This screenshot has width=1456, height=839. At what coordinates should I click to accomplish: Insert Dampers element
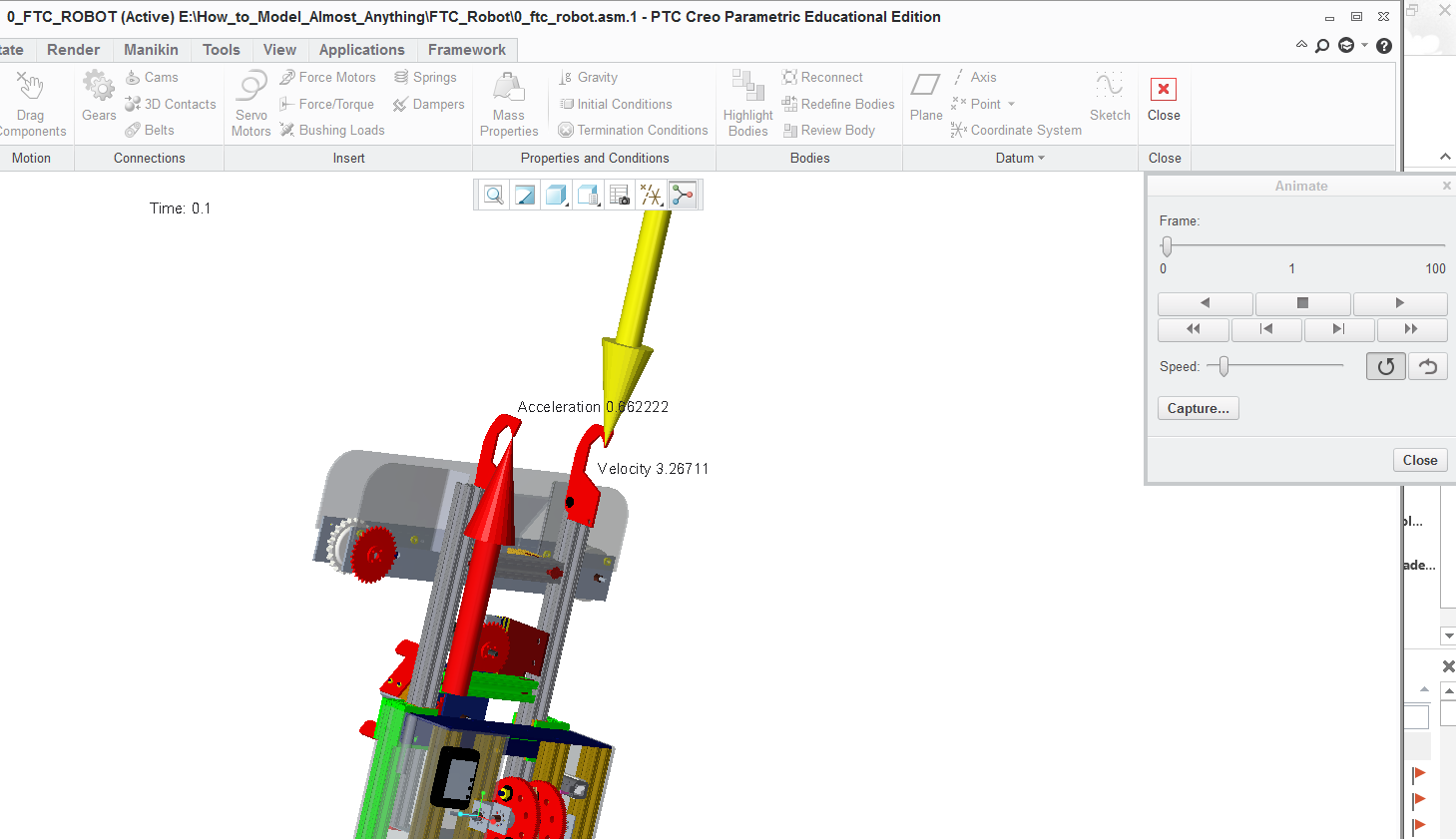(429, 104)
